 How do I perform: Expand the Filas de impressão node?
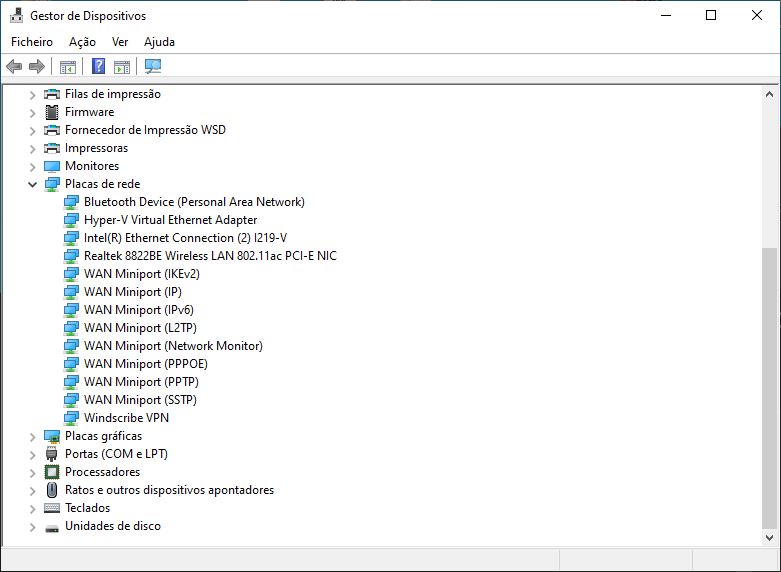point(32,95)
